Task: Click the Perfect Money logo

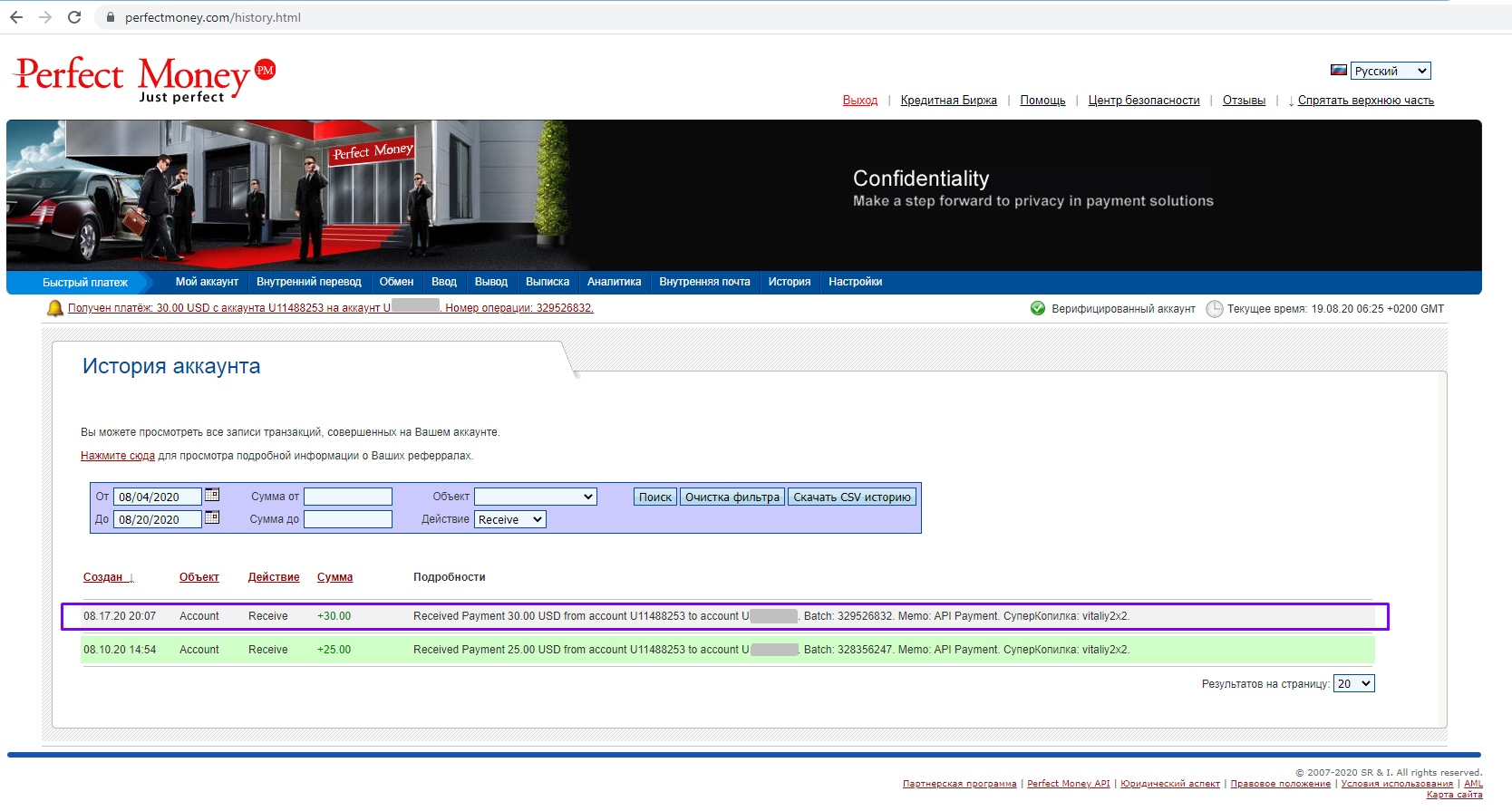Action: [x=145, y=79]
